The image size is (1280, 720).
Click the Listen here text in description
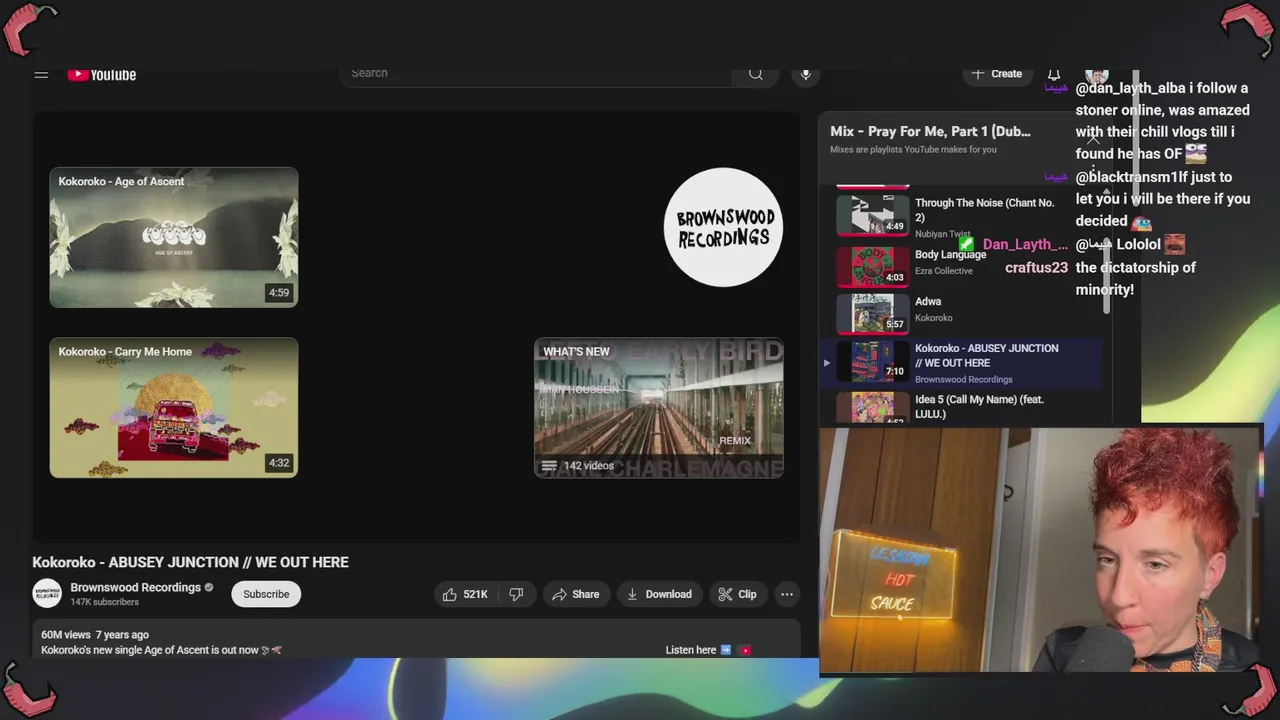[x=691, y=650]
